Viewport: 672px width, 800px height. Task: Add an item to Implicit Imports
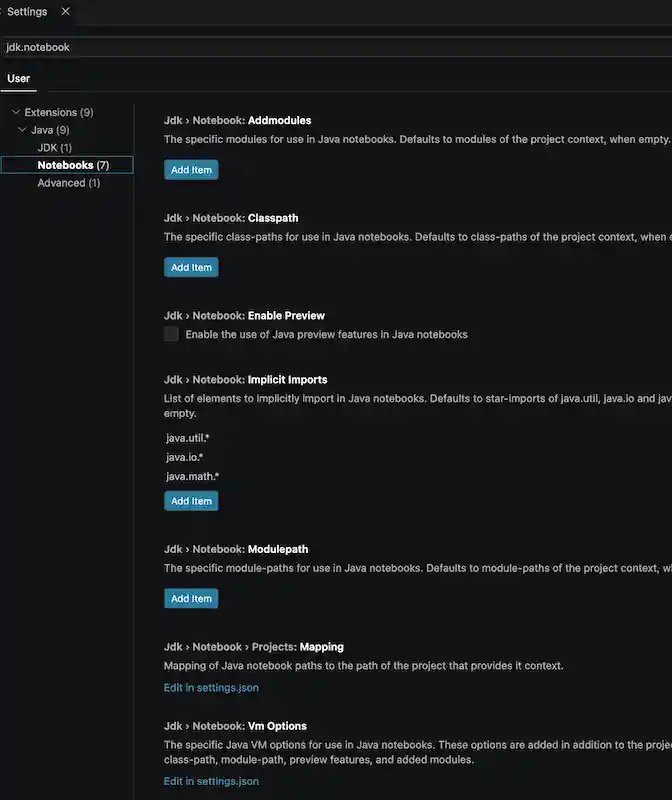pos(191,500)
